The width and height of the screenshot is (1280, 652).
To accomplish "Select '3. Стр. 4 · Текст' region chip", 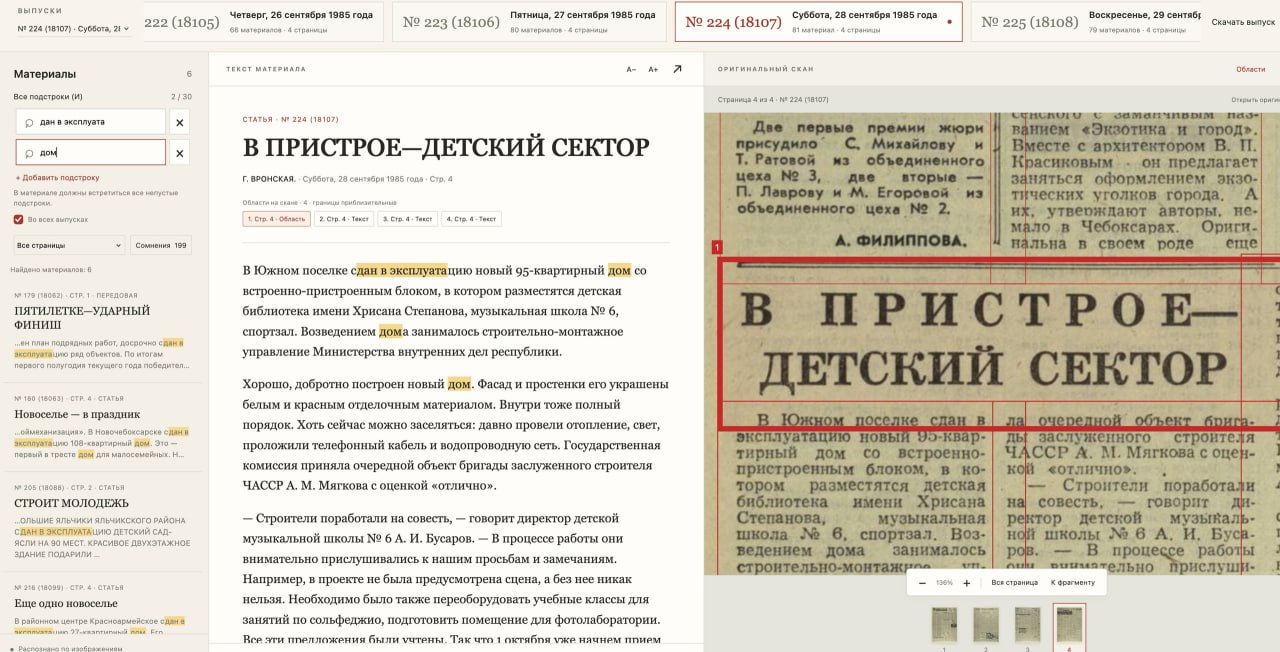I will click(x=408, y=219).
